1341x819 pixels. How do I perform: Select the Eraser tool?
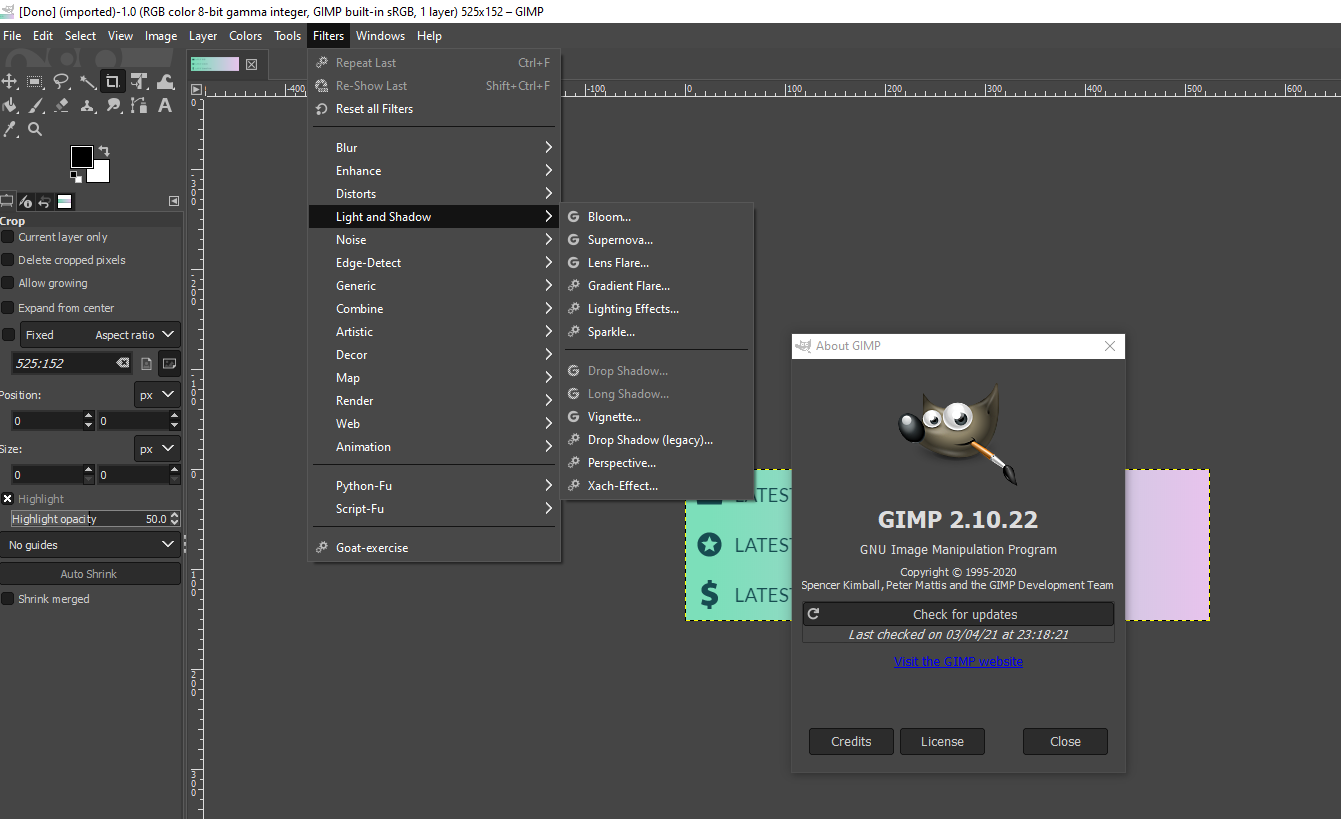tap(61, 106)
